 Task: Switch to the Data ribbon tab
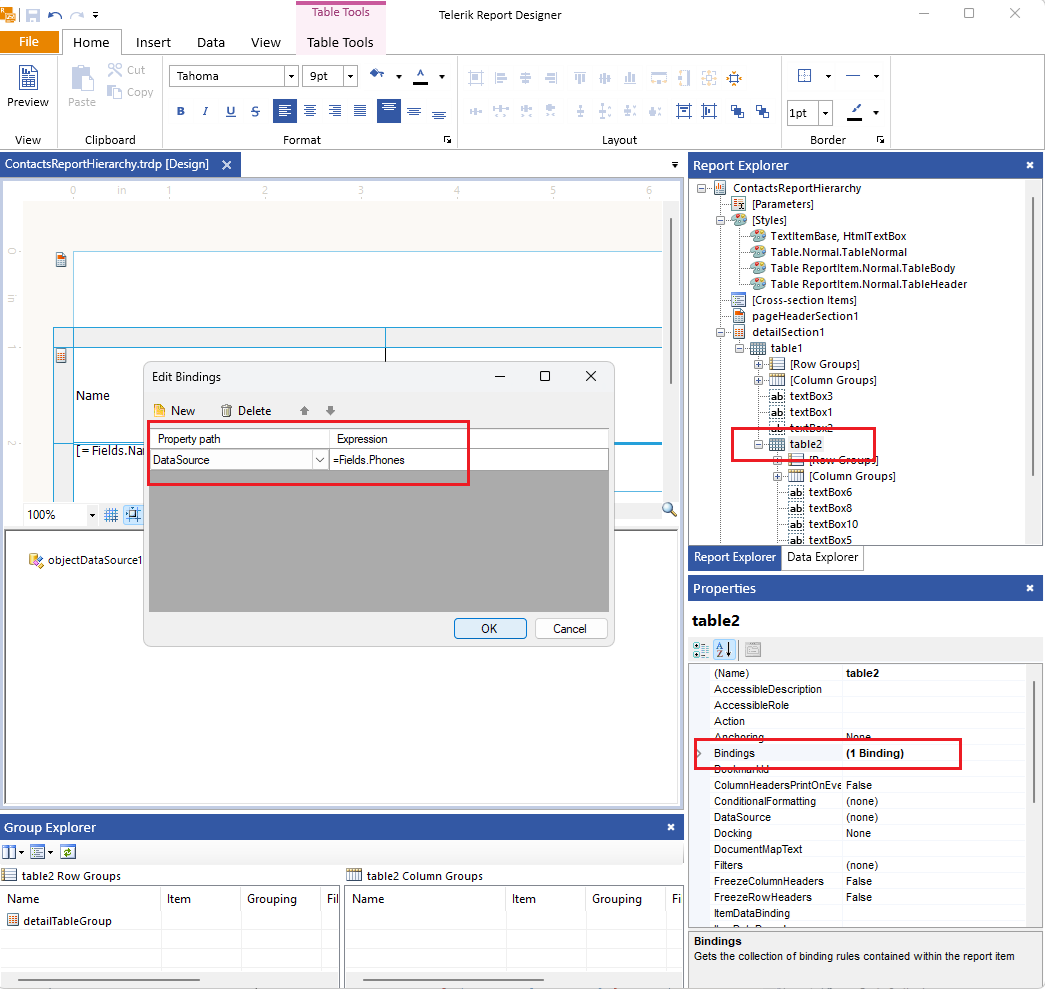(x=211, y=42)
